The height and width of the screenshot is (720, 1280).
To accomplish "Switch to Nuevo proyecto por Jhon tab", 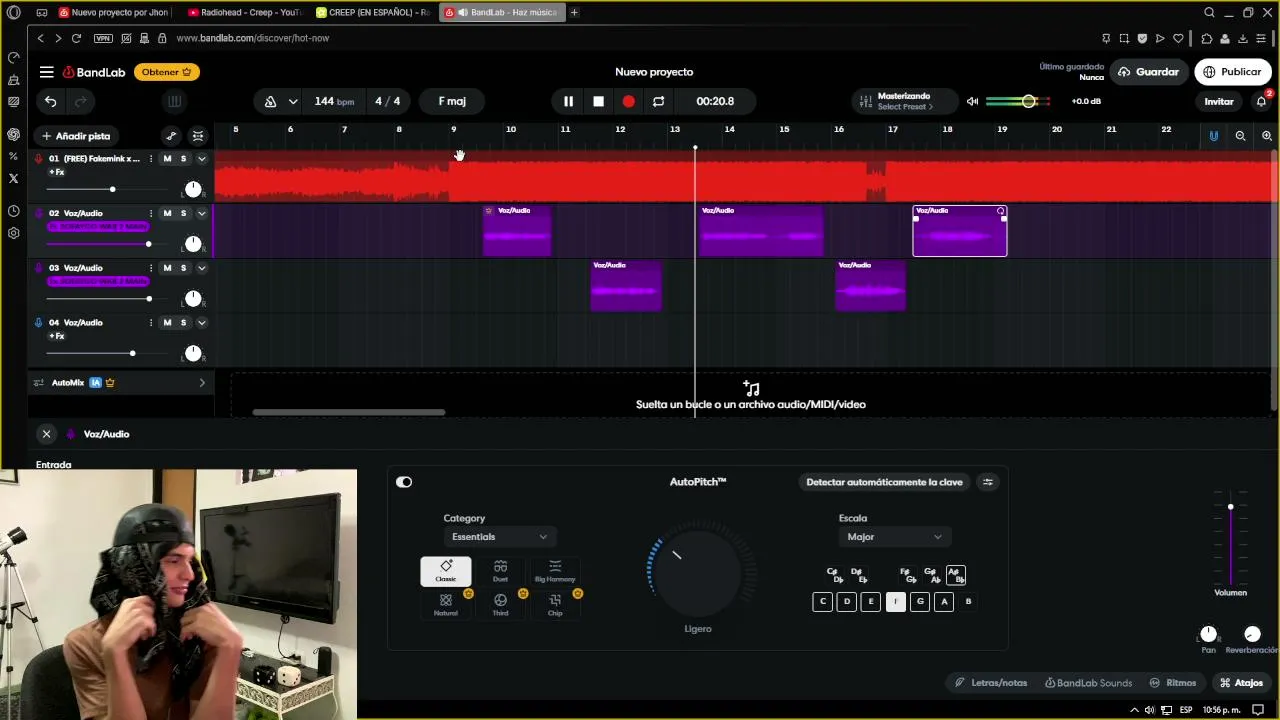I will tap(117, 12).
